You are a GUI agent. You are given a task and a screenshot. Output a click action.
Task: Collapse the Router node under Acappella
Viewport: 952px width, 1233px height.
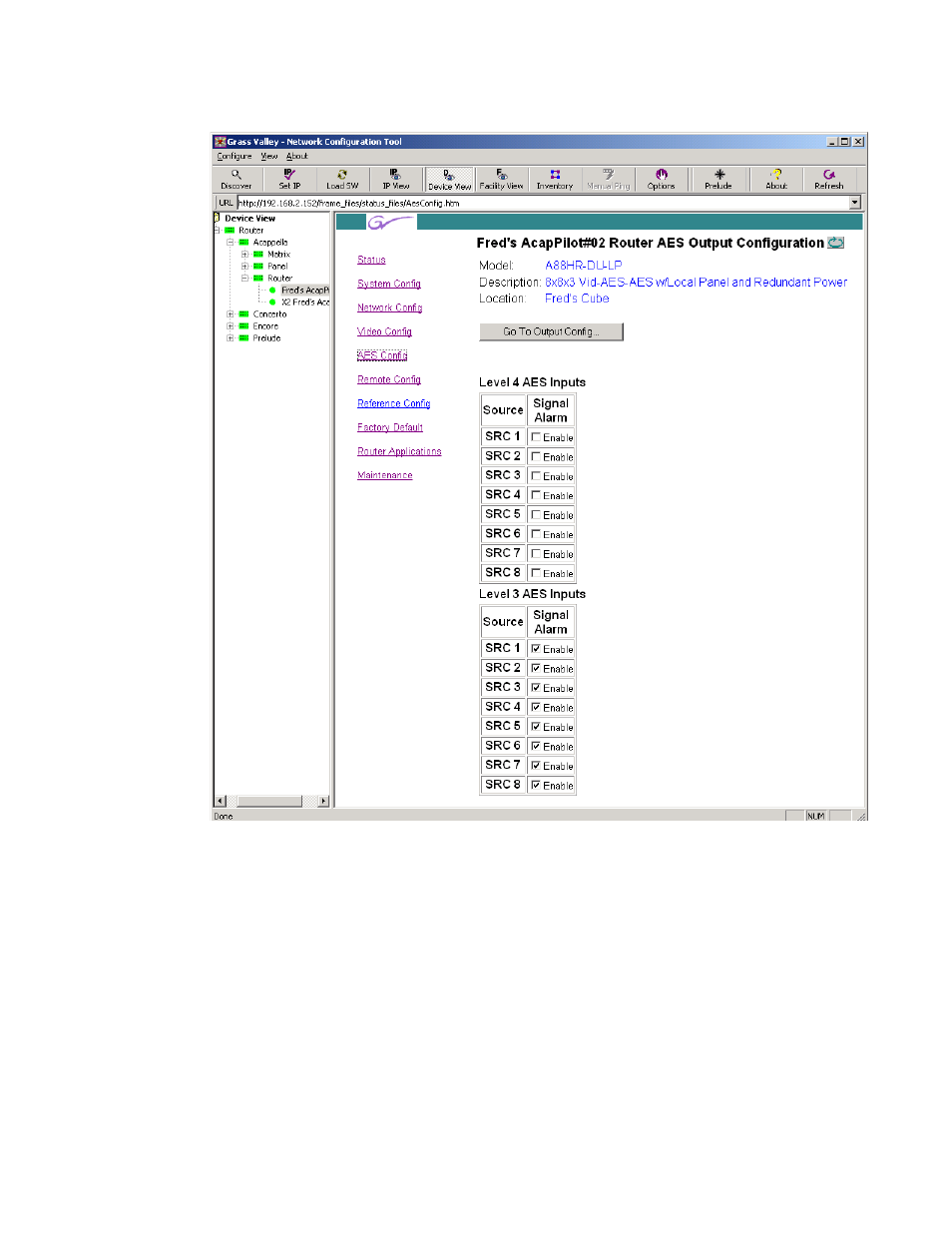pyautogui.click(x=244, y=279)
